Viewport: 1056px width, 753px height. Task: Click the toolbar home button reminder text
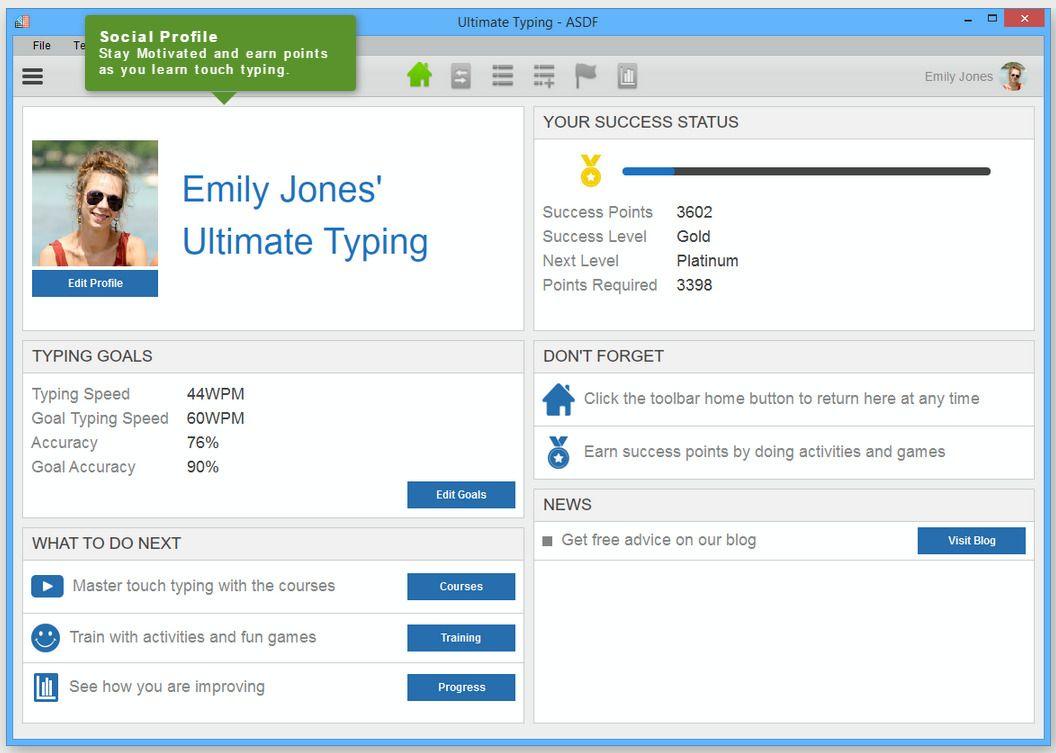781,399
